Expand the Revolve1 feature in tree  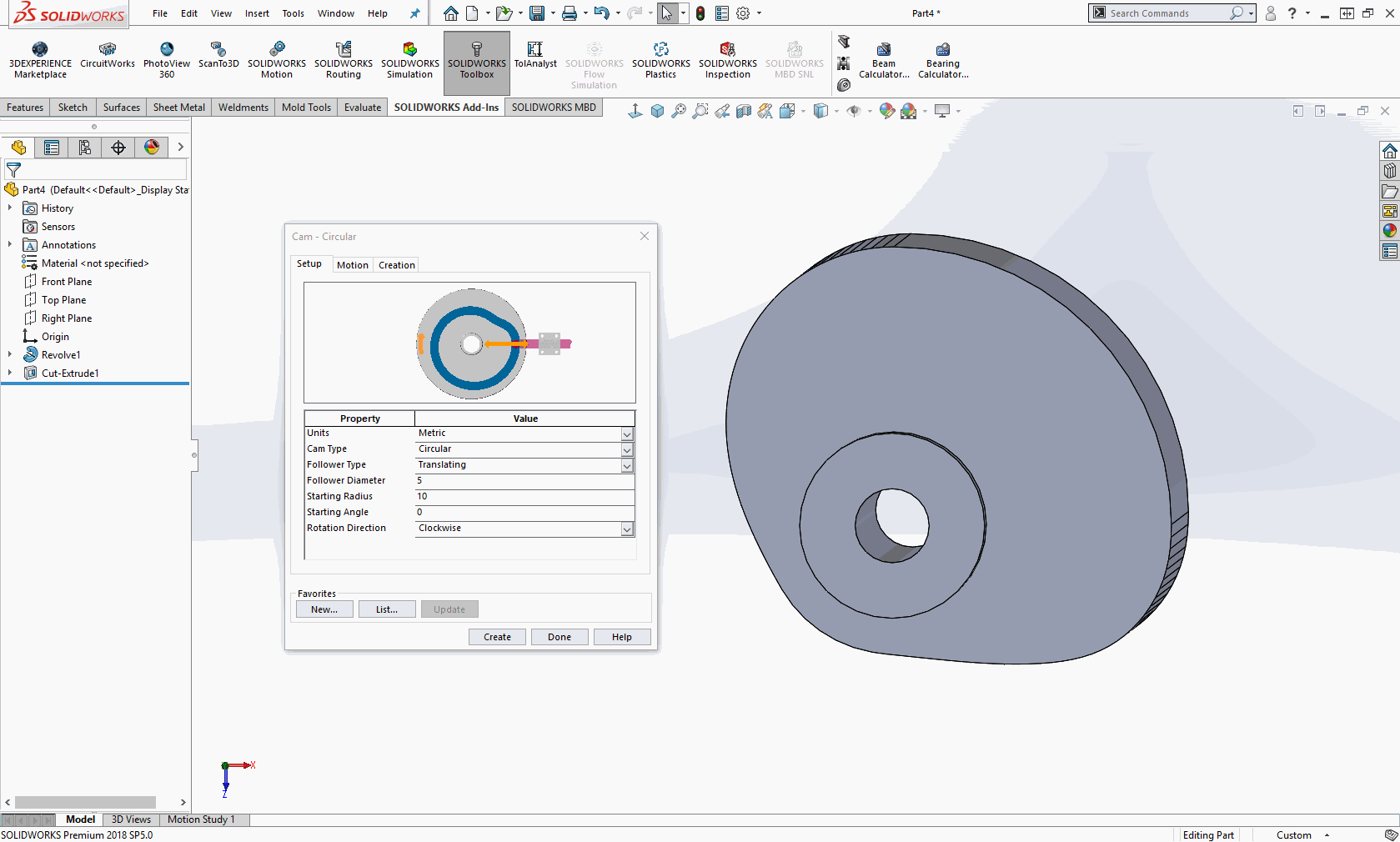10,355
